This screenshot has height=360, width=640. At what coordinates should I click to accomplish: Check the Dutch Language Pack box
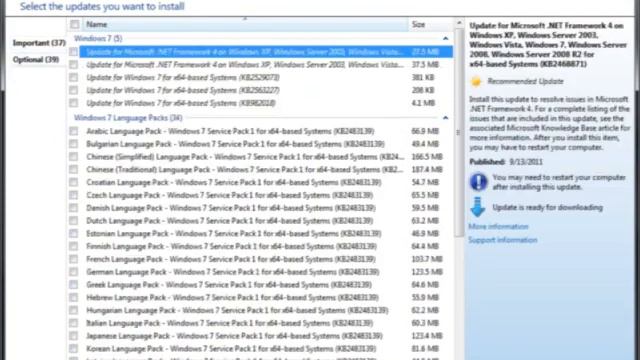(73, 220)
